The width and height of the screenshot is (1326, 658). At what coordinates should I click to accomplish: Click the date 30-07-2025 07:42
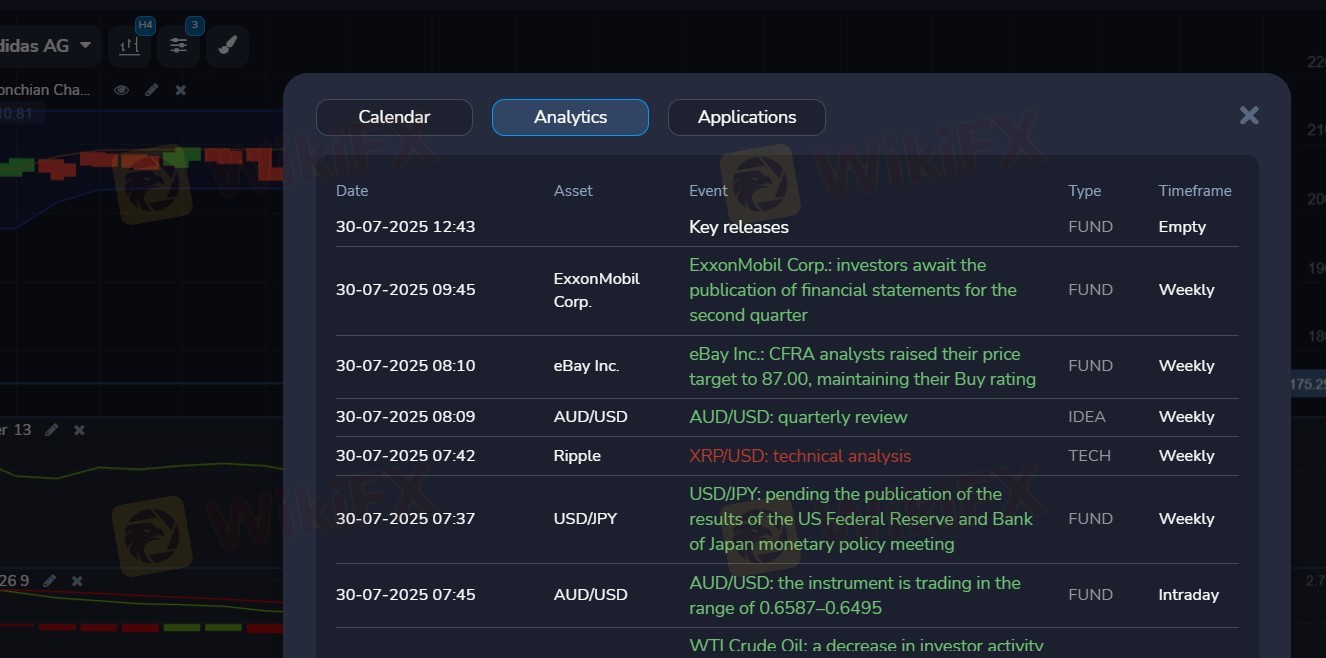pyautogui.click(x=406, y=456)
